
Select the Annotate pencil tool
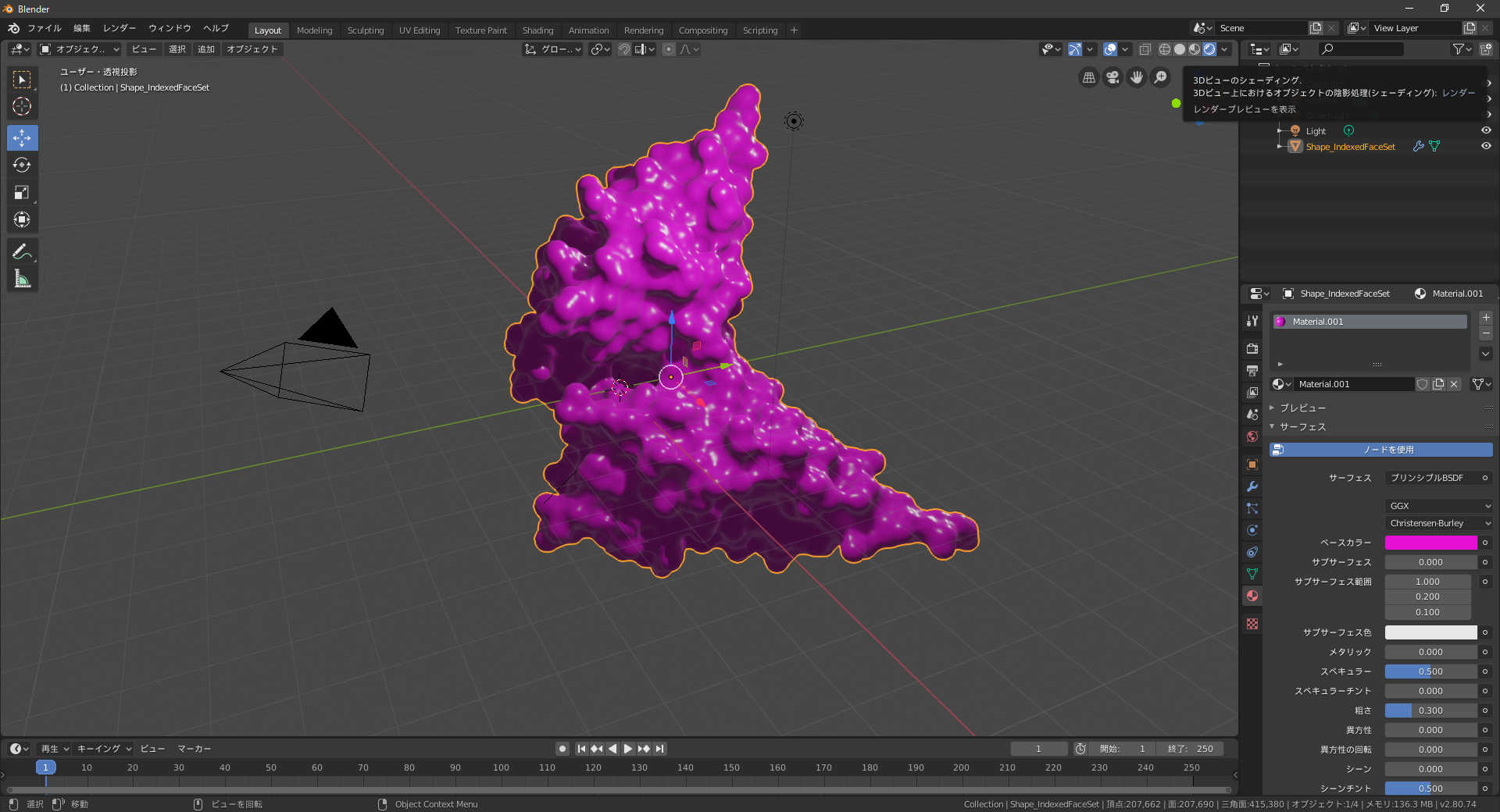pyautogui.click(x=22, y=251)
